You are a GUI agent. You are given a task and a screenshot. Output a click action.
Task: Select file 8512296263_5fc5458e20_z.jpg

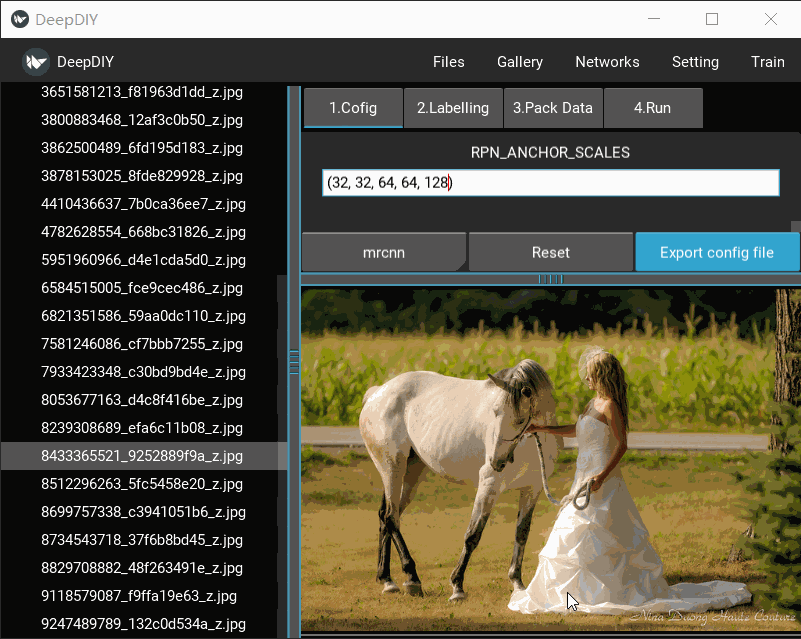pyautogui.click(x=142, y=484)
